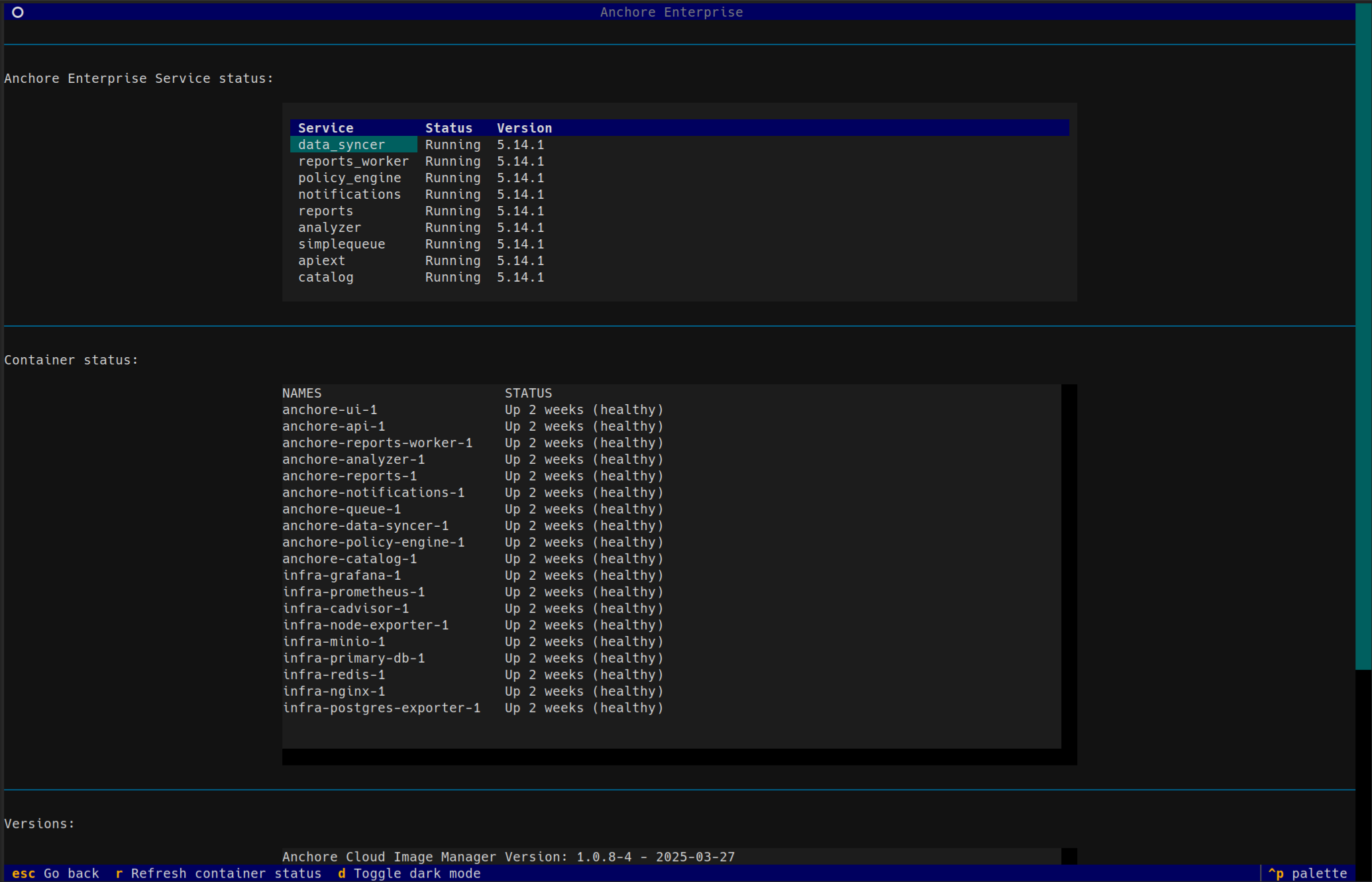Image resolution: width=1372 pixels, height=882 pixels.
Task: Select the simplequeue service row
Action: 680,244
